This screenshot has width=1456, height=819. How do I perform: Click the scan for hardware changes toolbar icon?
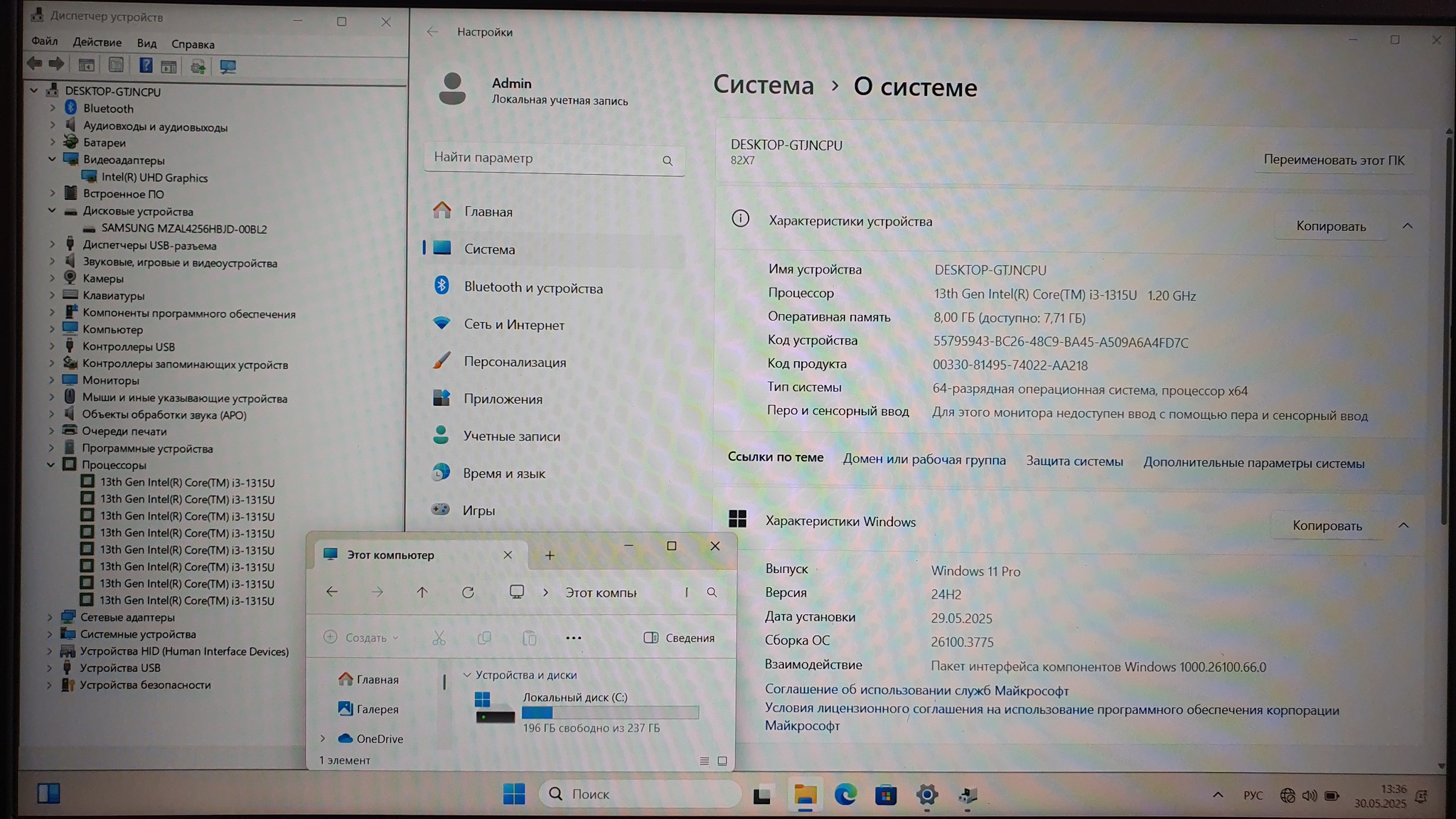(x=227, y=66)
